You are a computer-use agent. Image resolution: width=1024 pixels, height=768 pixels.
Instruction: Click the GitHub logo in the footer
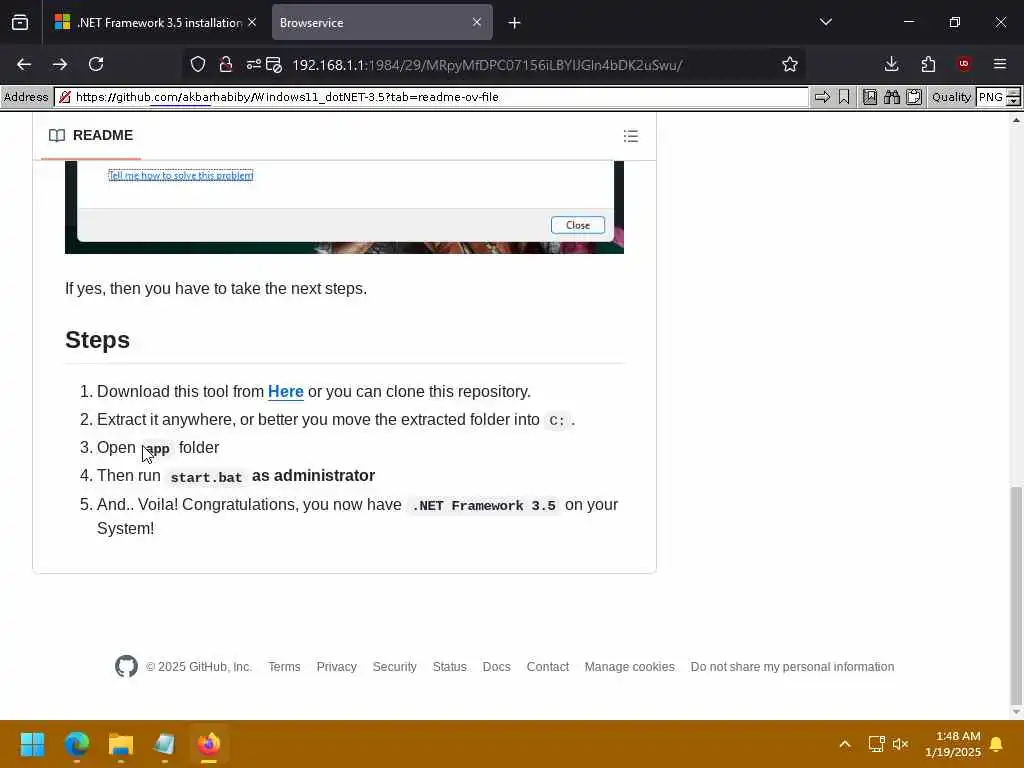[126, 666]
